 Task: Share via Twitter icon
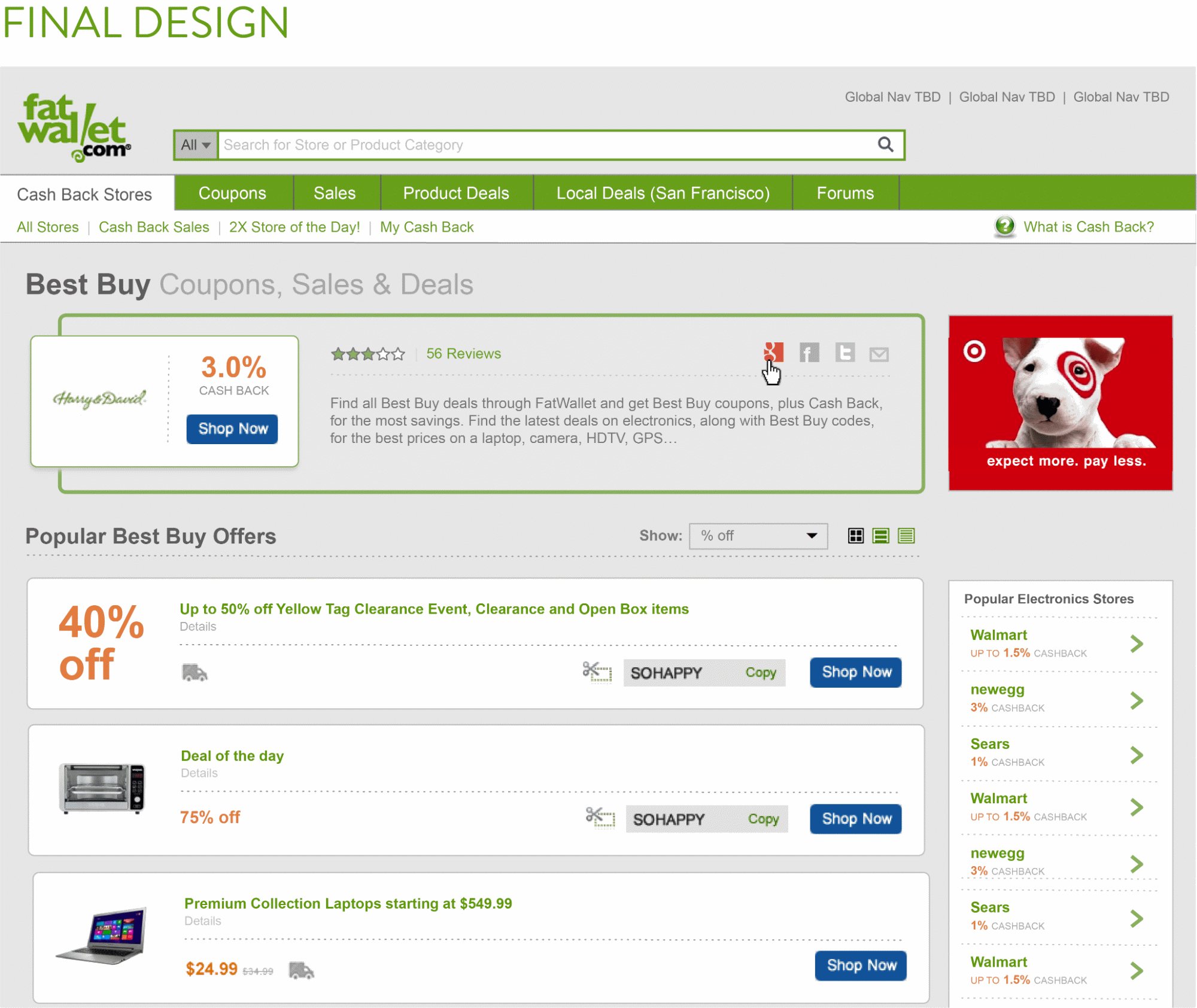click(845, 353)
